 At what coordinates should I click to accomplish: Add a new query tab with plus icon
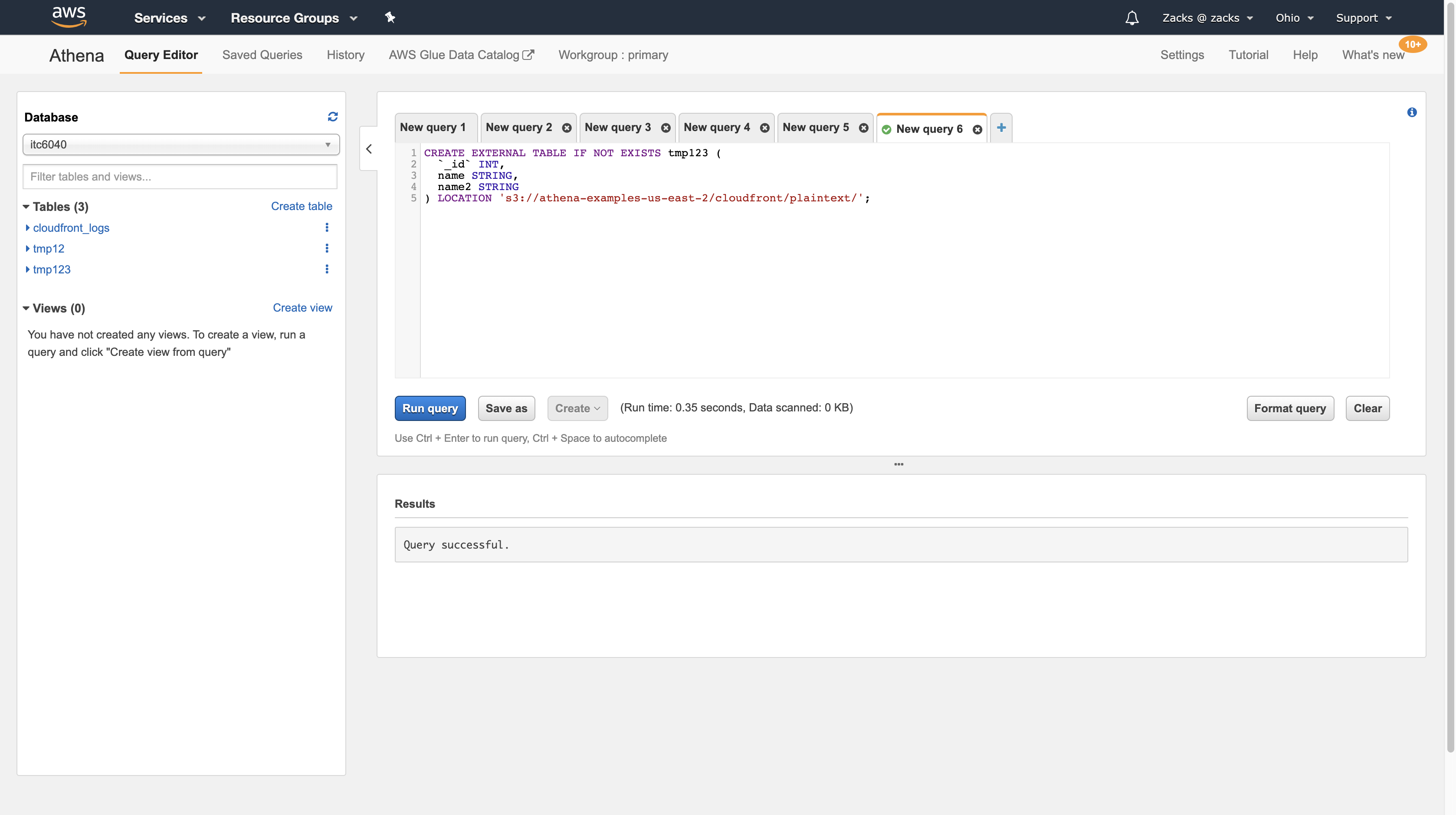pos(1001,128)
